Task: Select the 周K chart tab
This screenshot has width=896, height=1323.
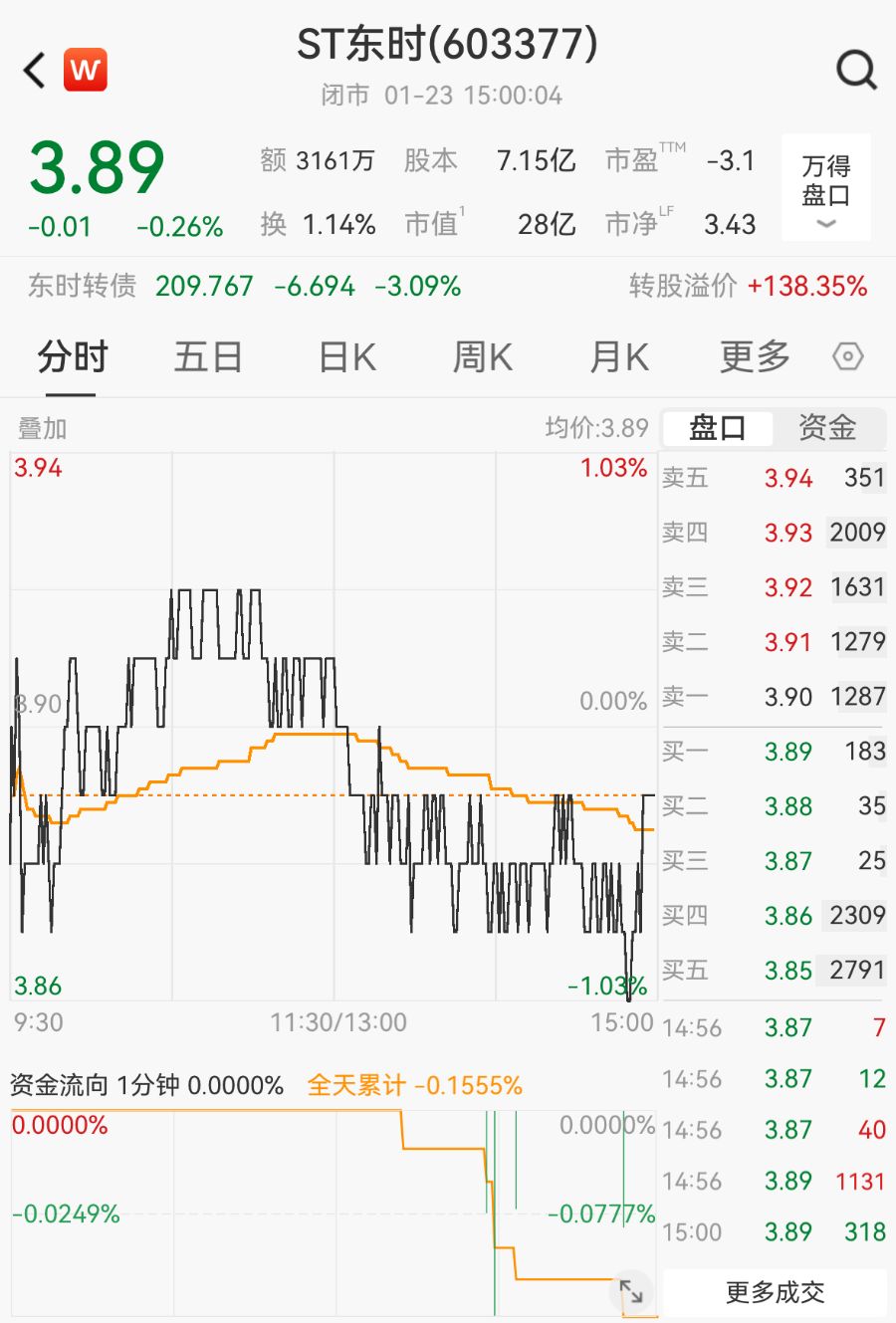Action: point(483,356)
